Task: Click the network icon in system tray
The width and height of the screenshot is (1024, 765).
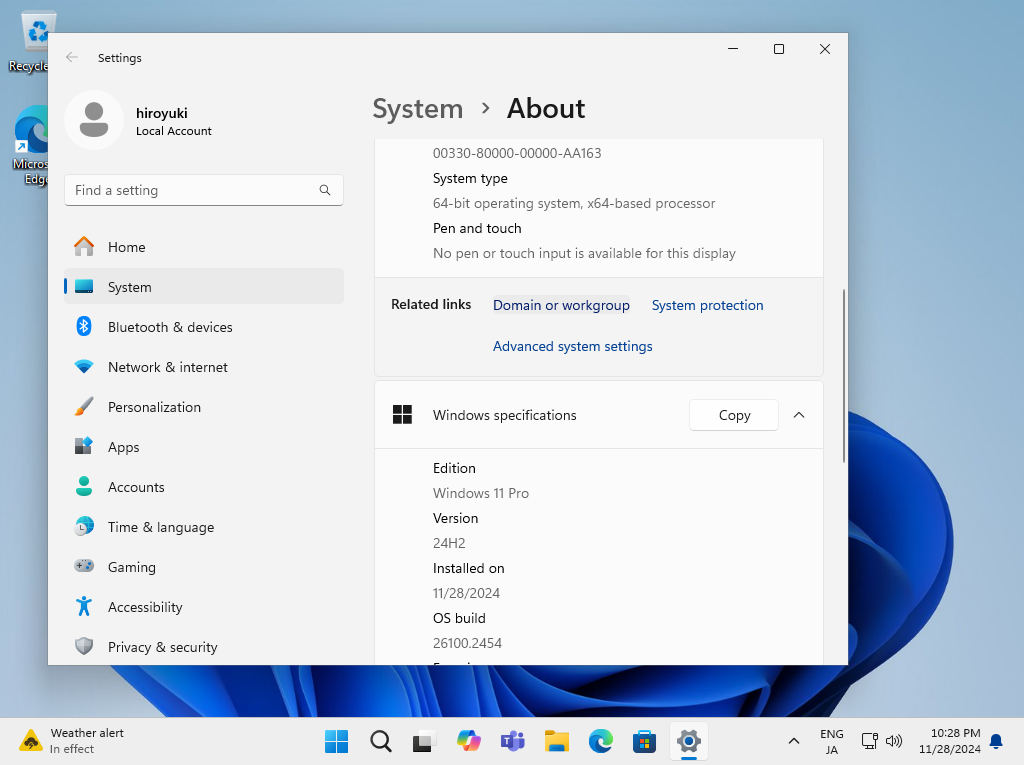Action: tap(869, 741)
